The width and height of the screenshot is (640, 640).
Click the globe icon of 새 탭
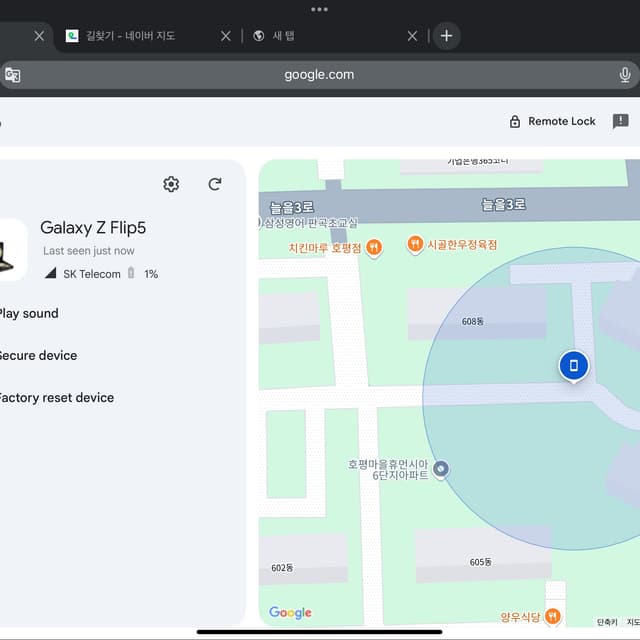click(259, 36)
